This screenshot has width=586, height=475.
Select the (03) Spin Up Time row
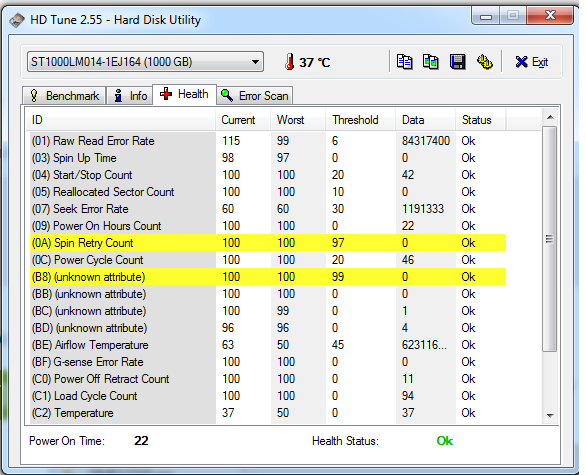coord(268,158)
